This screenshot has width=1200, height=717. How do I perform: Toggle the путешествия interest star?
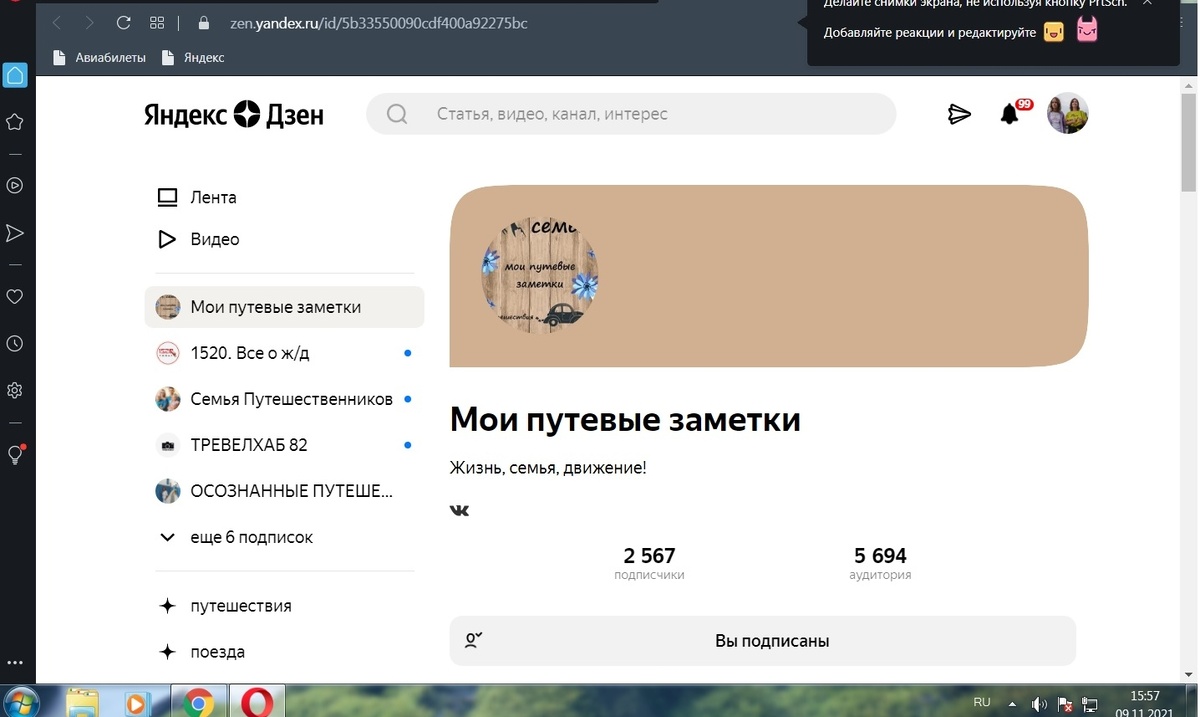167,605
